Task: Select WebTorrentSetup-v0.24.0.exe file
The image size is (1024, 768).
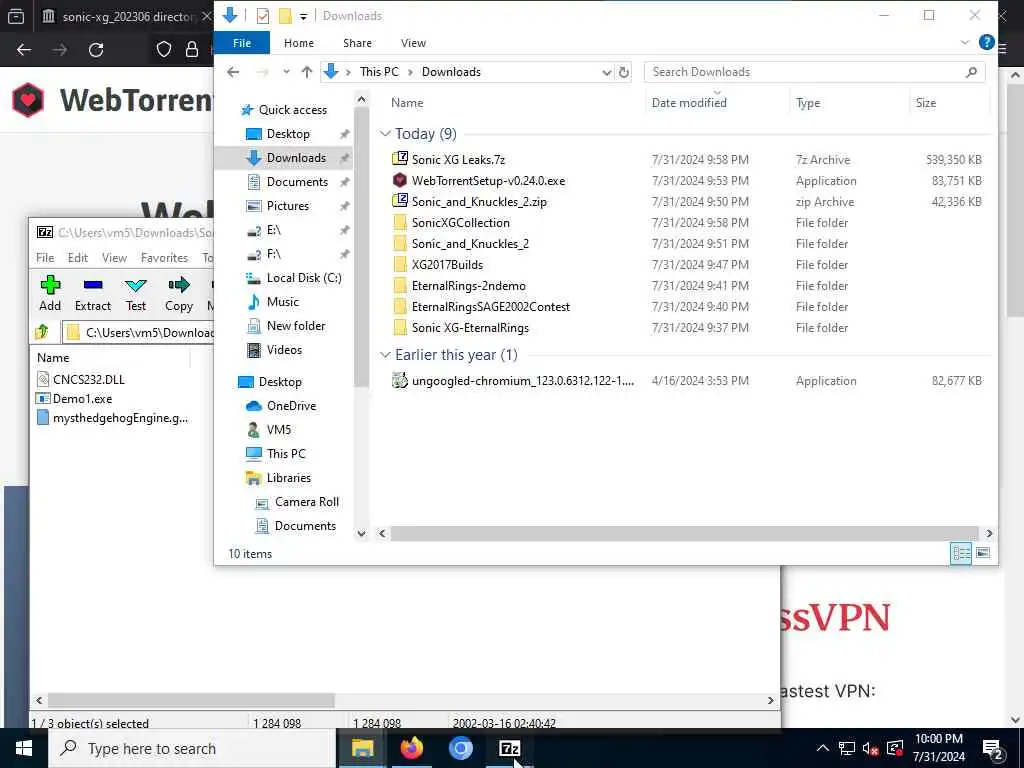Action: pyautogui.click(x=488, y=181)
